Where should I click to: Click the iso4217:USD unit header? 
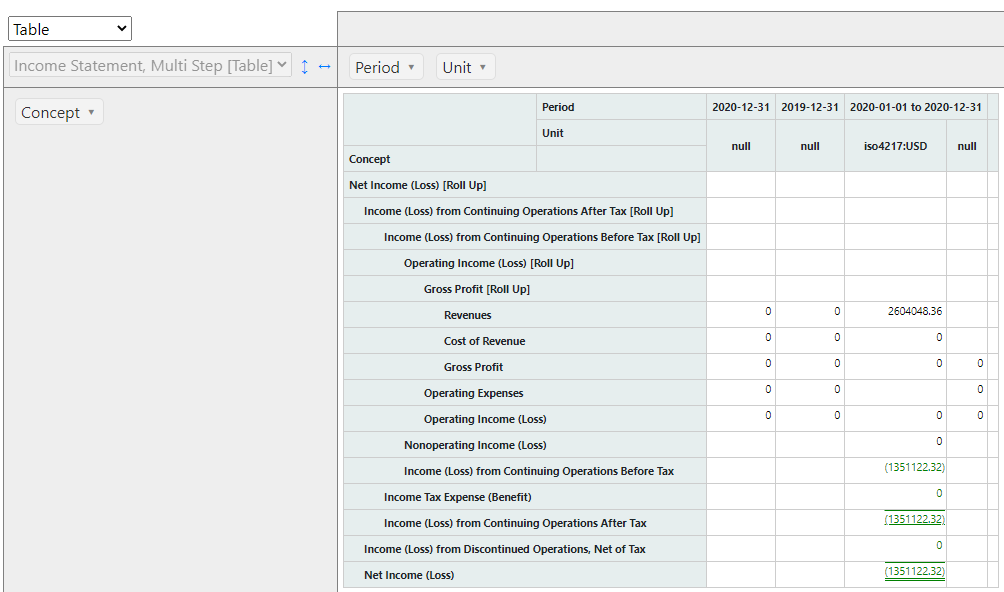(x=895, y=146)
